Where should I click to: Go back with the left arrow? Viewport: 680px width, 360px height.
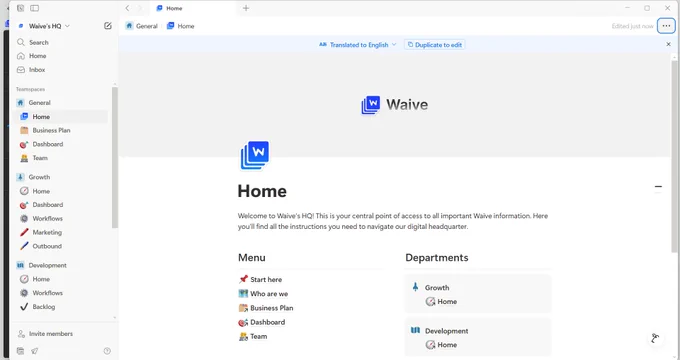[x=127, y=8]
